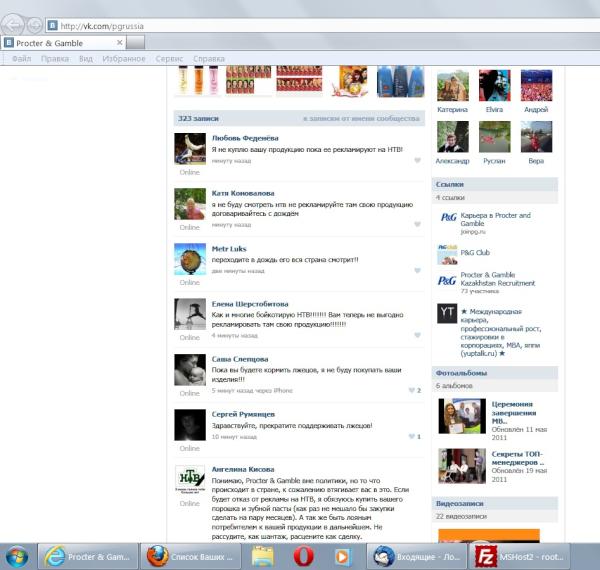Open the Фотоальбомы section header

click(x=495, y=373)
